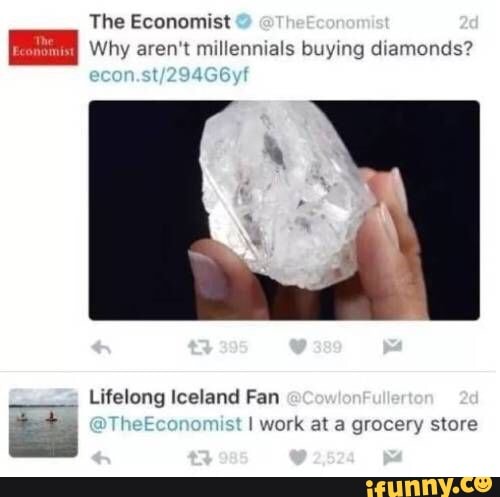The image size is (500, 497).
Task: Click the ifunny.co watermark logo
Action: [x=429, y=487]
